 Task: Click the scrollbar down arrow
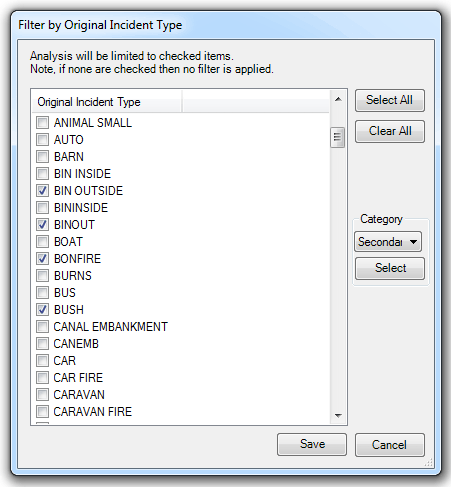(338, 415)
